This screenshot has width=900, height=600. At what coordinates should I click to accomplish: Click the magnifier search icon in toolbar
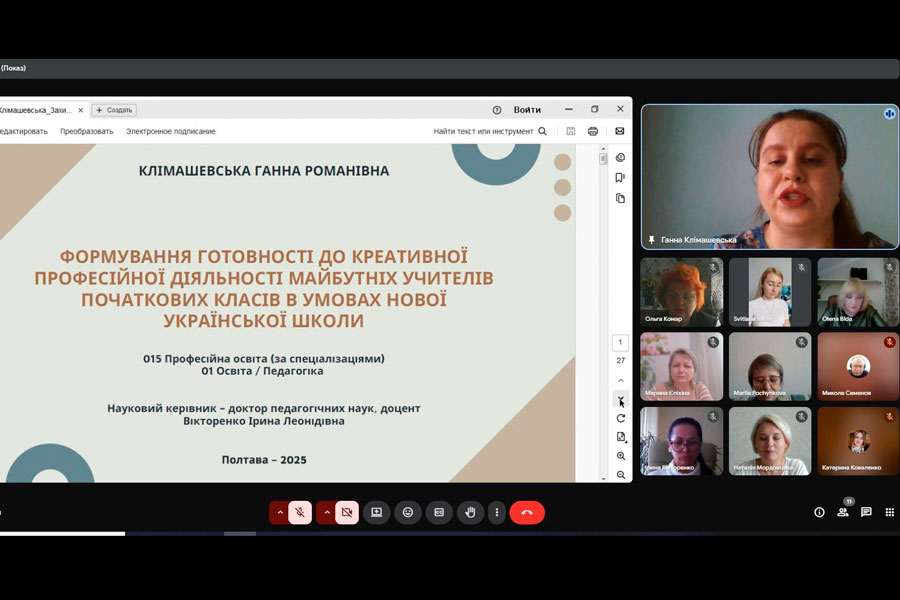click(542, 131)
